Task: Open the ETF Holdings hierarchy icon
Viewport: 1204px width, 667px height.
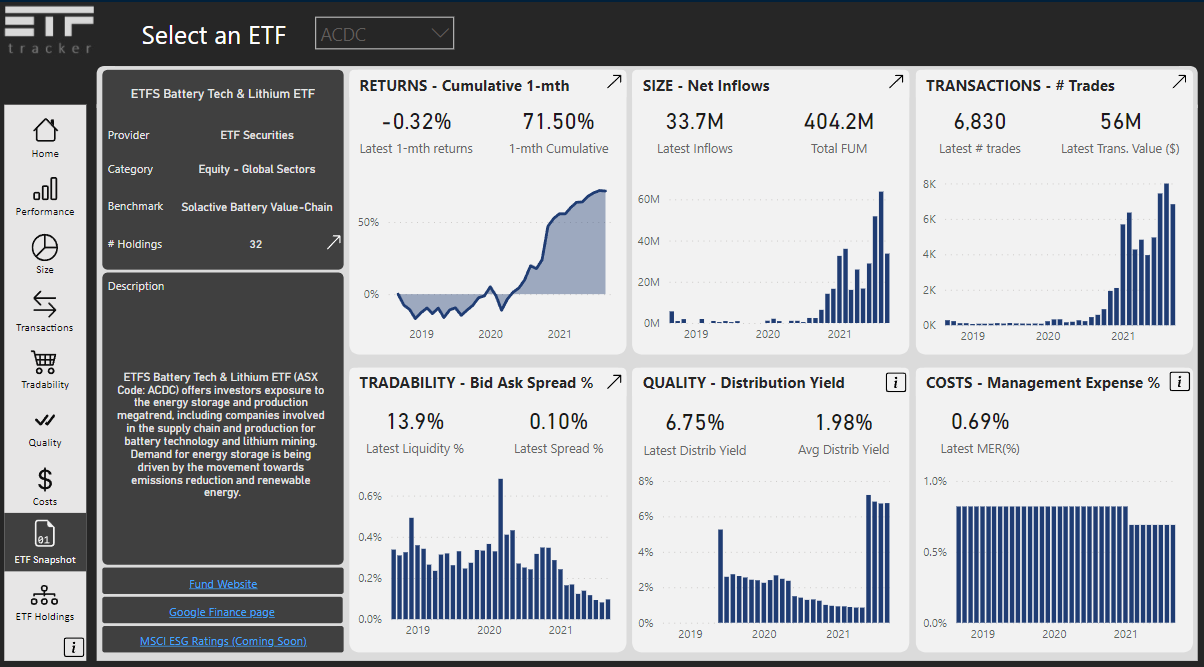Action: click(x=45, y=596)
